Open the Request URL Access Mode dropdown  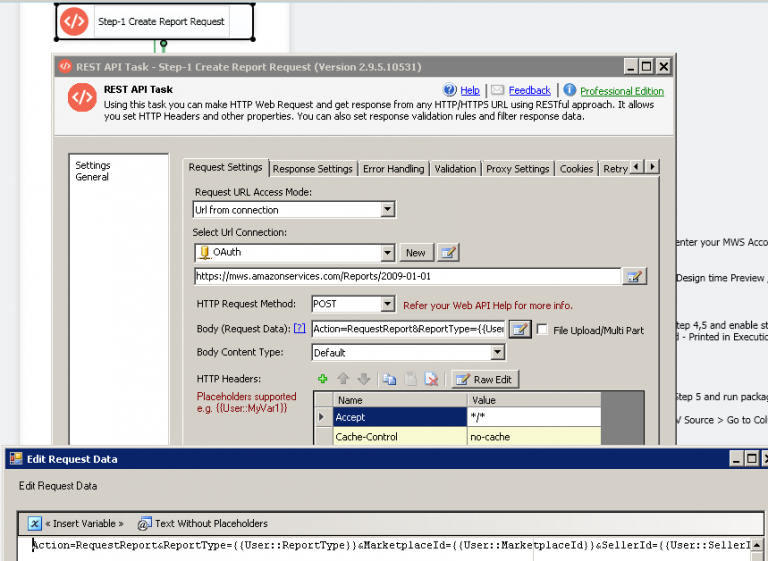pos(387,210)
